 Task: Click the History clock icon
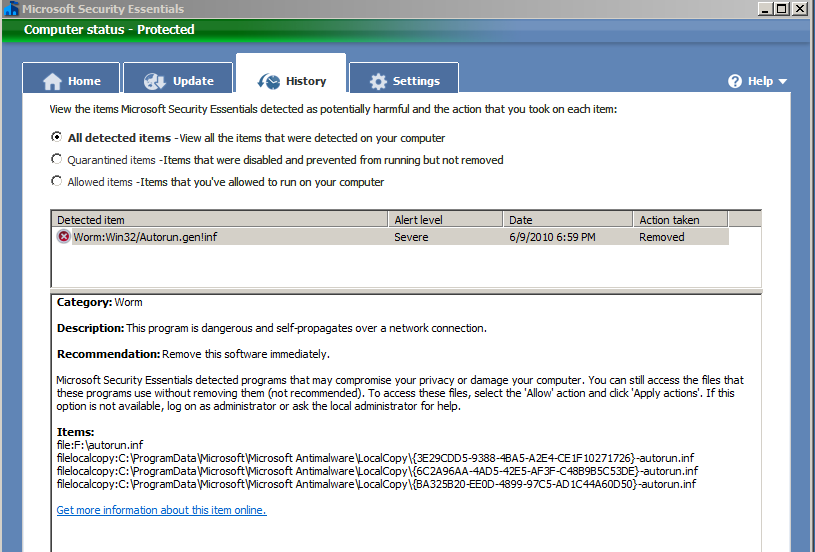pos(269,82)
